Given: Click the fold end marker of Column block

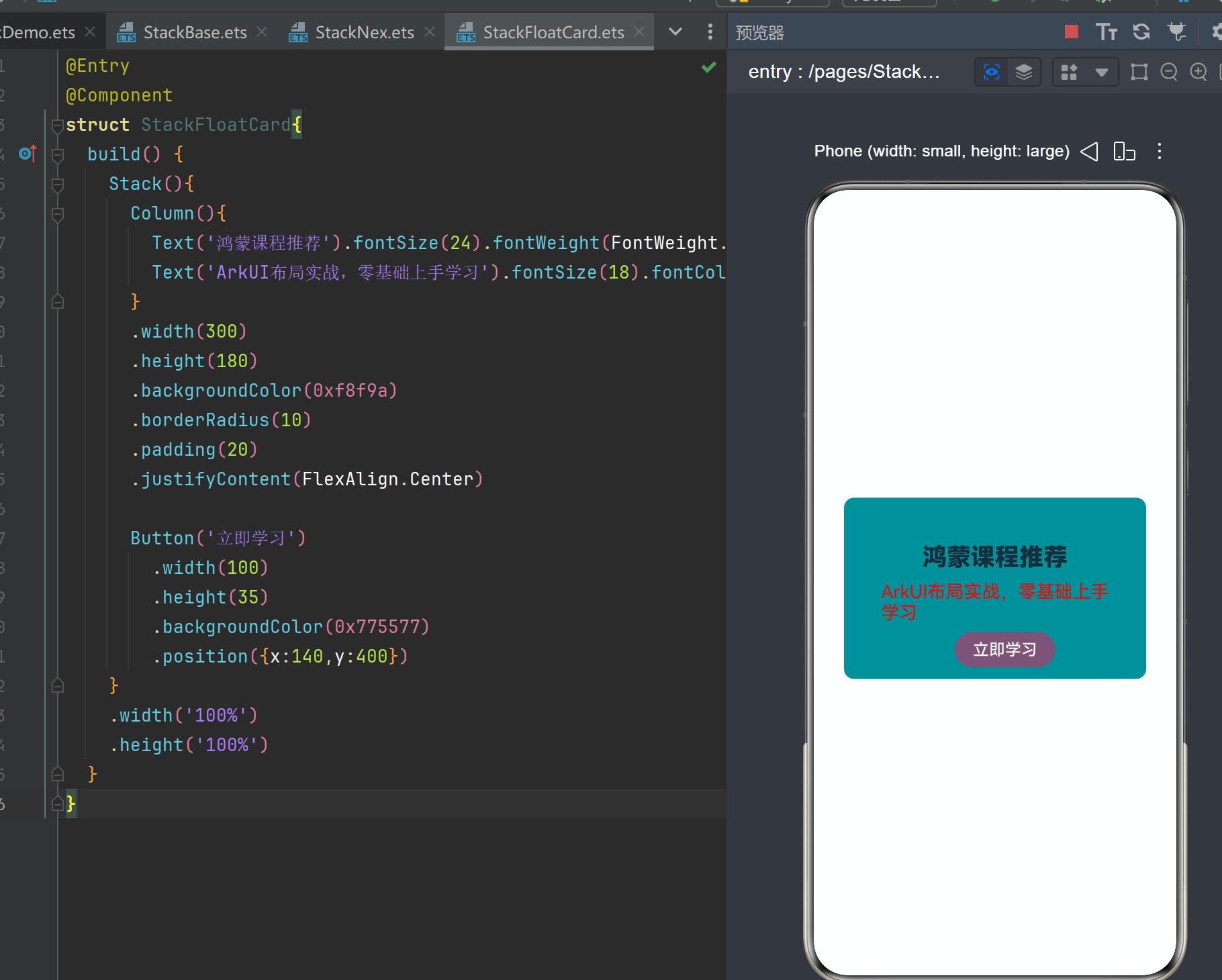Looking at the screenshot, I should coord(58,302).
